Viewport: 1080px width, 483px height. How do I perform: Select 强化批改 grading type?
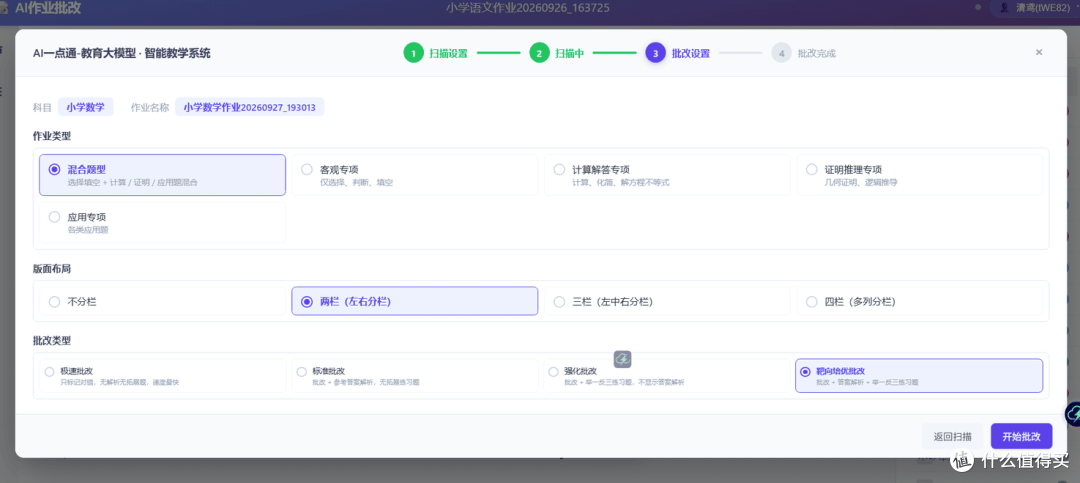pos(667,376)
